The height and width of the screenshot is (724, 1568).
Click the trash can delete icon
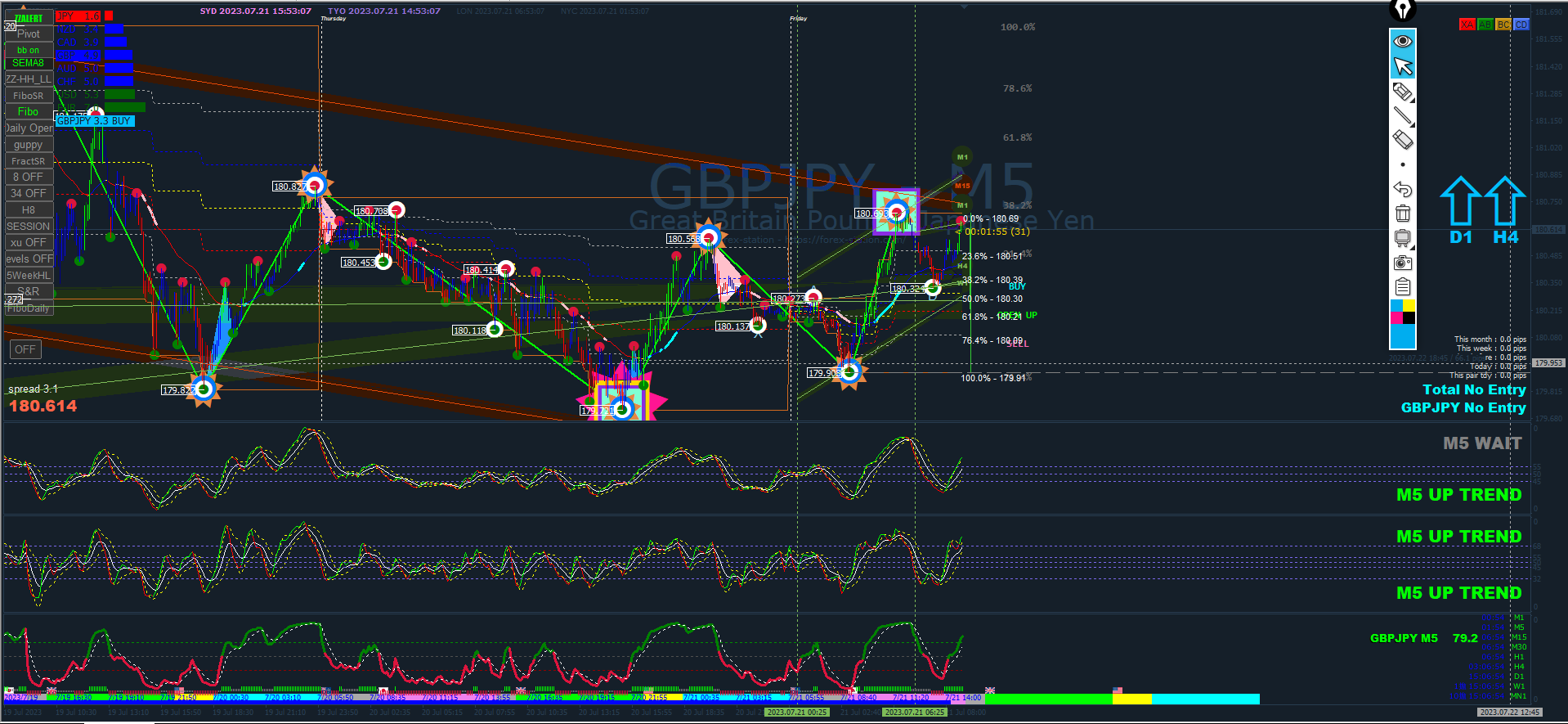(x=1403, y=214)
